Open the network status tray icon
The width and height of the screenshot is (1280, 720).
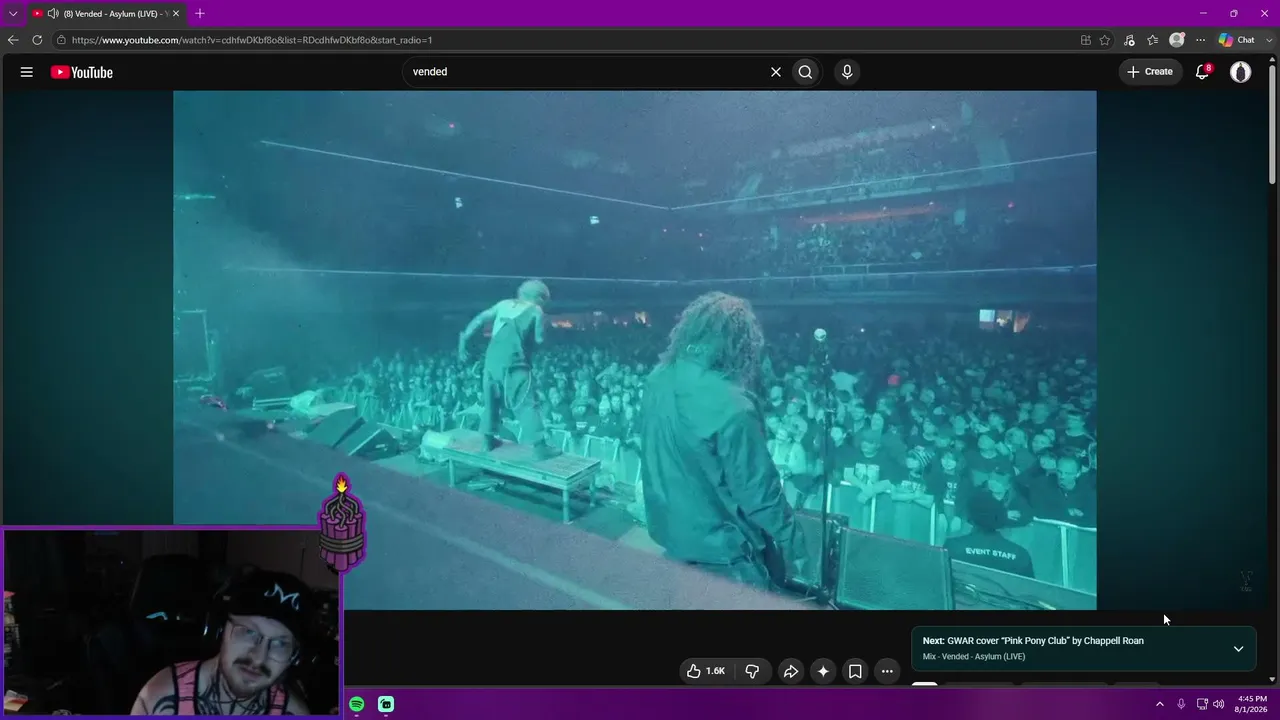[1202, 704]
